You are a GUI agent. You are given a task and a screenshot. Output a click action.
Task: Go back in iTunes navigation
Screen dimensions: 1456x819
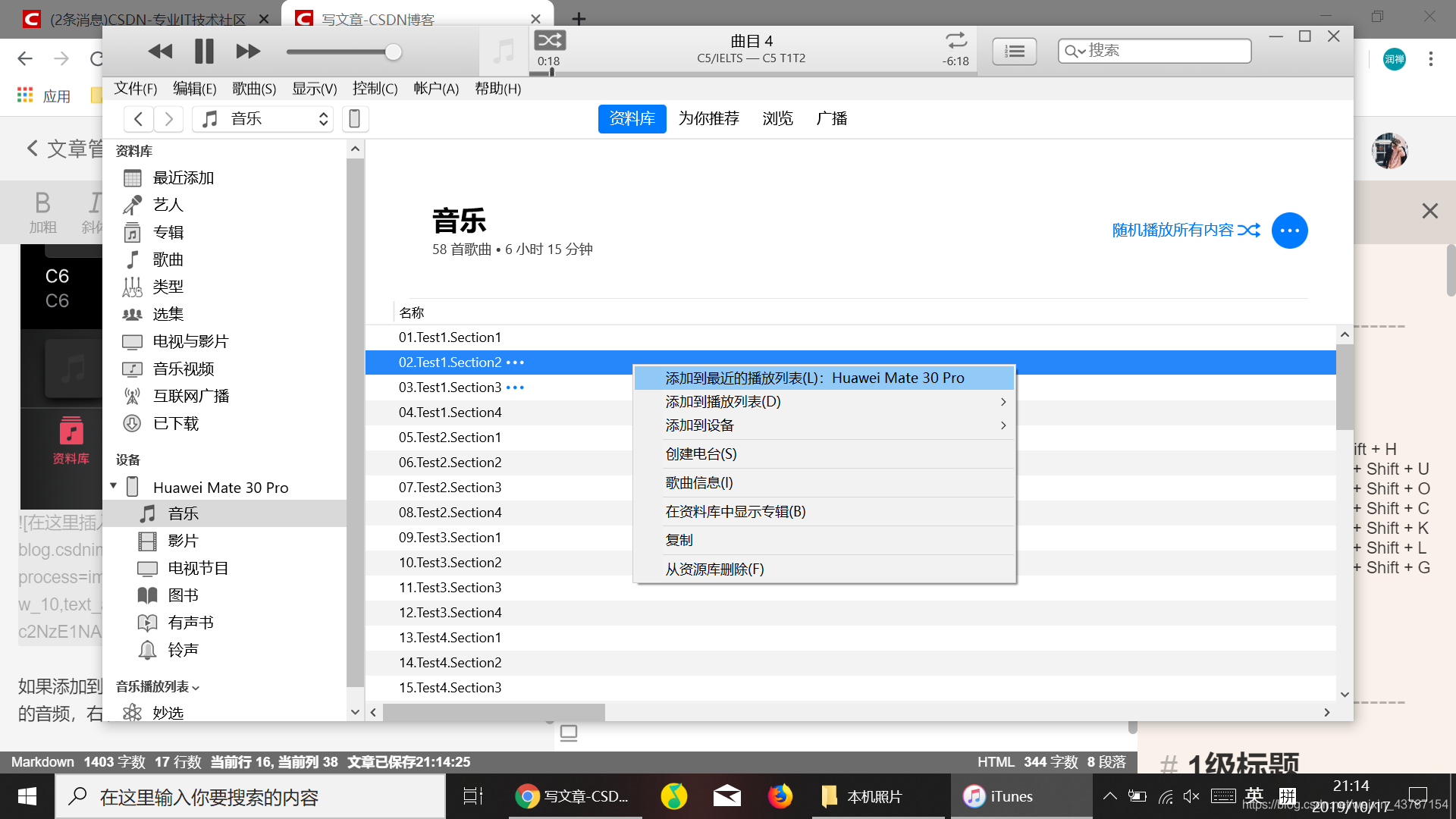pos(138,119)
